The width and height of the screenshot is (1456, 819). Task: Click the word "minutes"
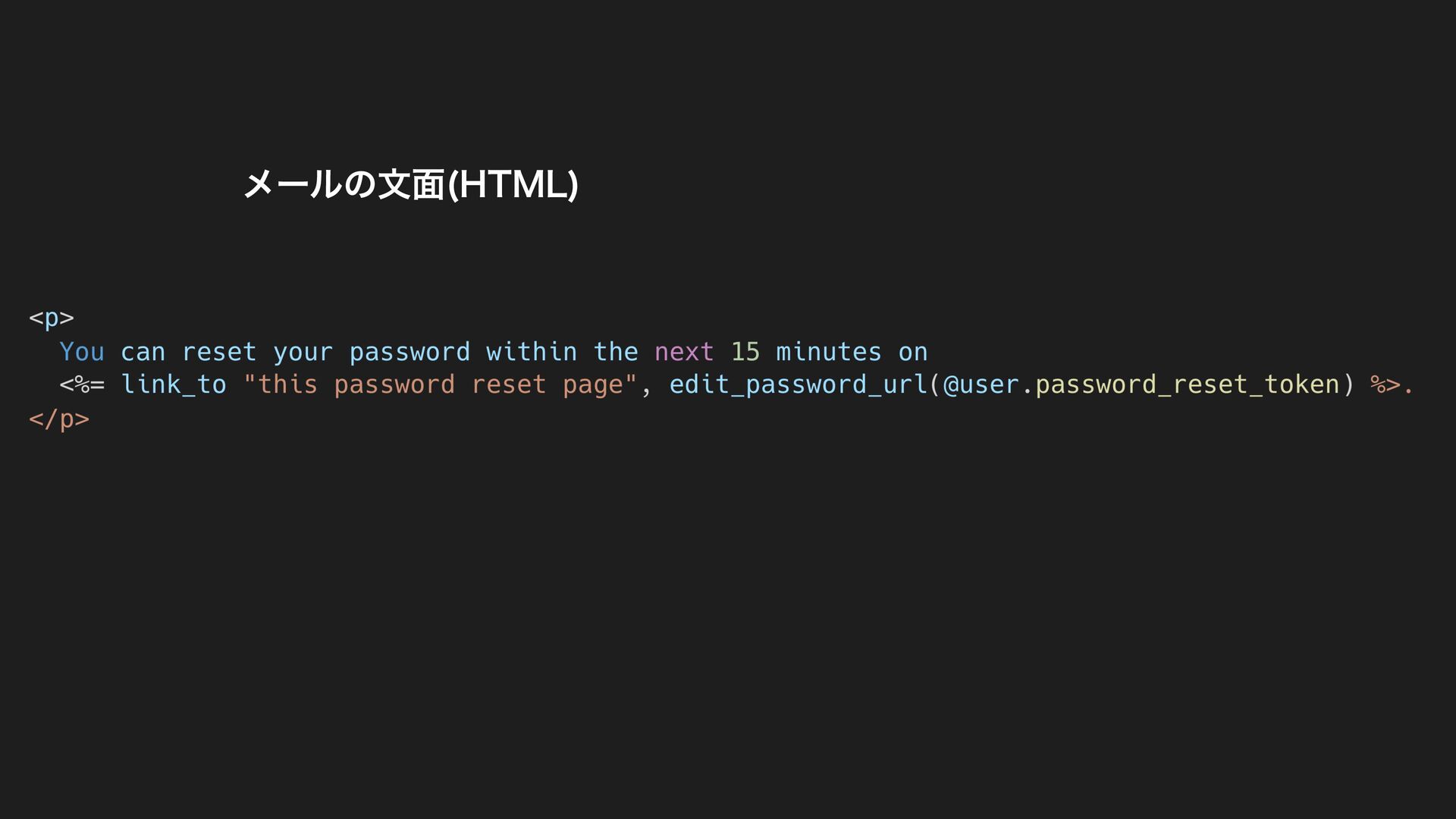(x=829, y=352)
